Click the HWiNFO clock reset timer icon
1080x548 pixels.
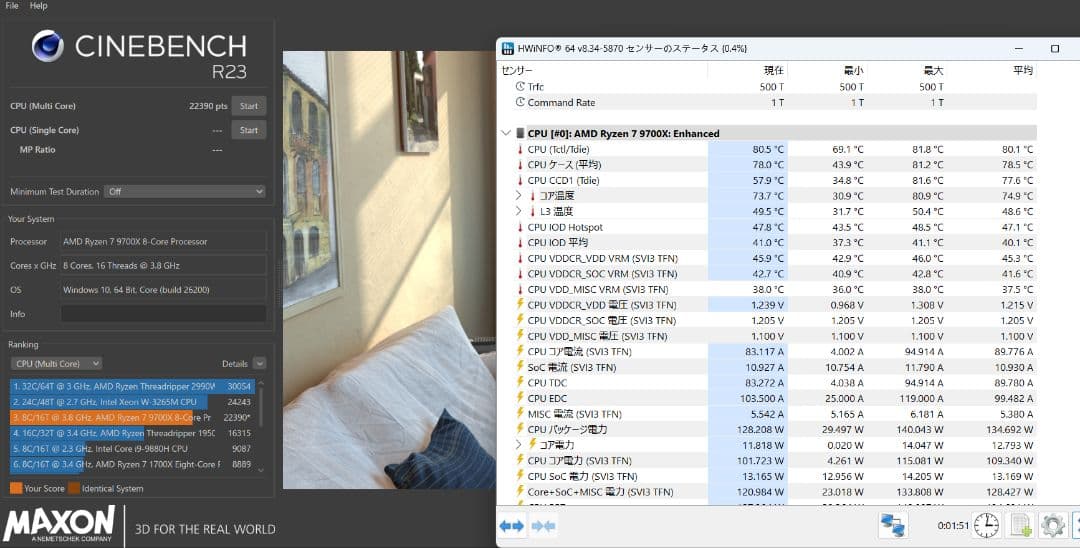click(986, 526)
